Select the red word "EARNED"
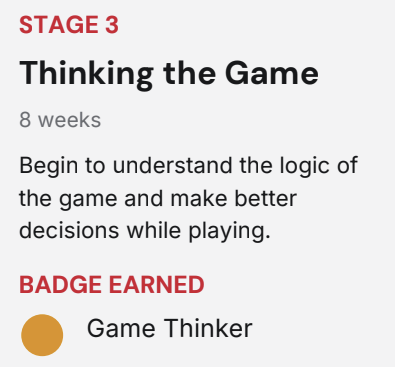Screen dimensions: 395x367 tap(157, 285)
